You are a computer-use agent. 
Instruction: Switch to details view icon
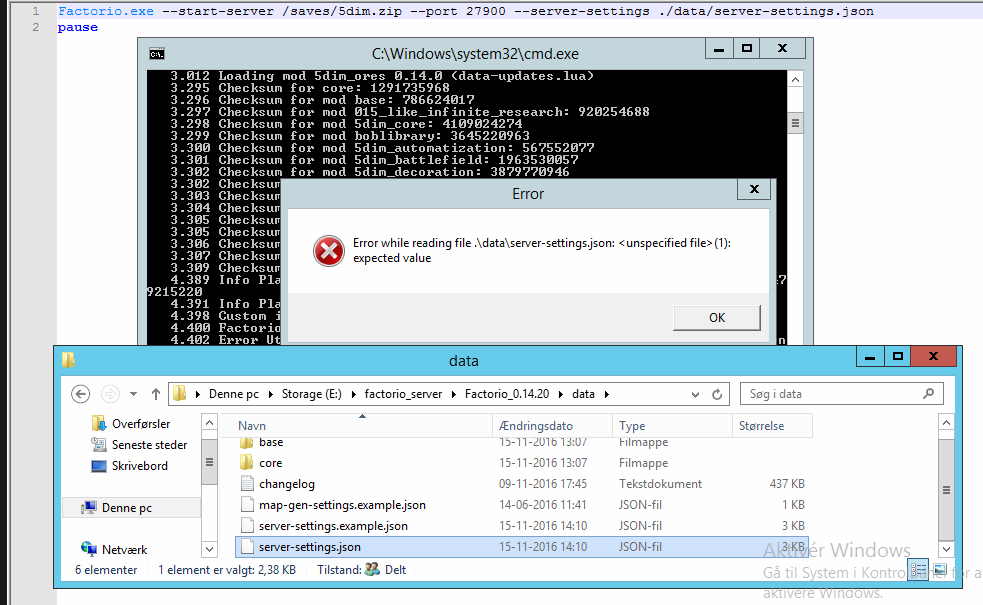pos(918,570)
